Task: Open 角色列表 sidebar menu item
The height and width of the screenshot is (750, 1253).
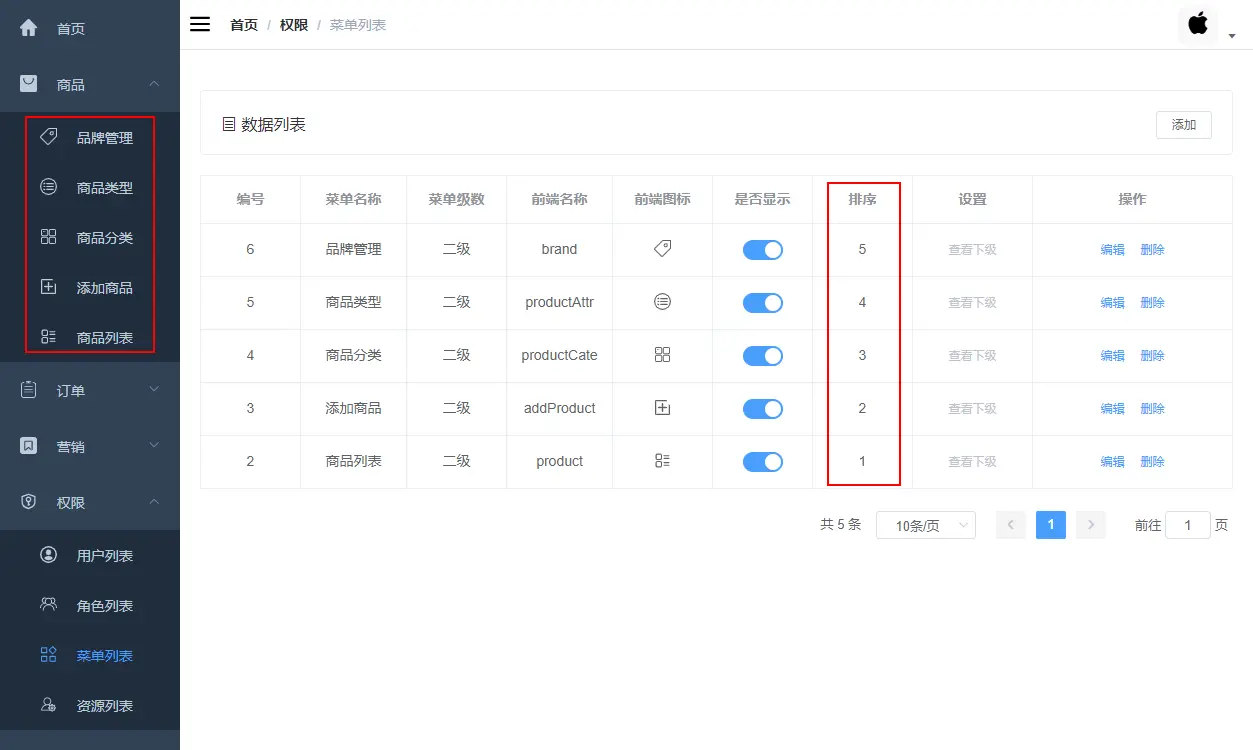Action: click(x=90, y=605)
